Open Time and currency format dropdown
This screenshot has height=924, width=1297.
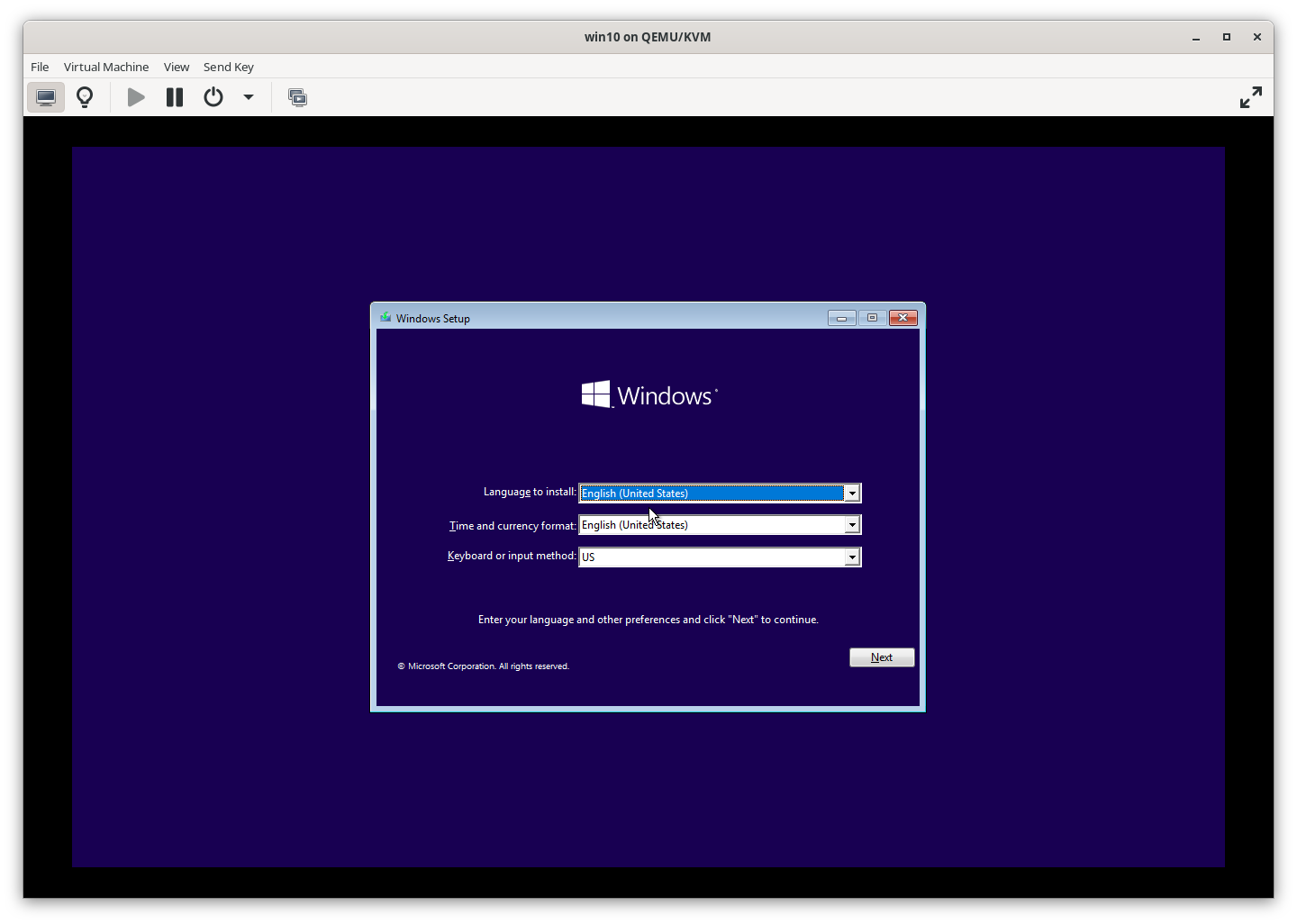[720, 524]
